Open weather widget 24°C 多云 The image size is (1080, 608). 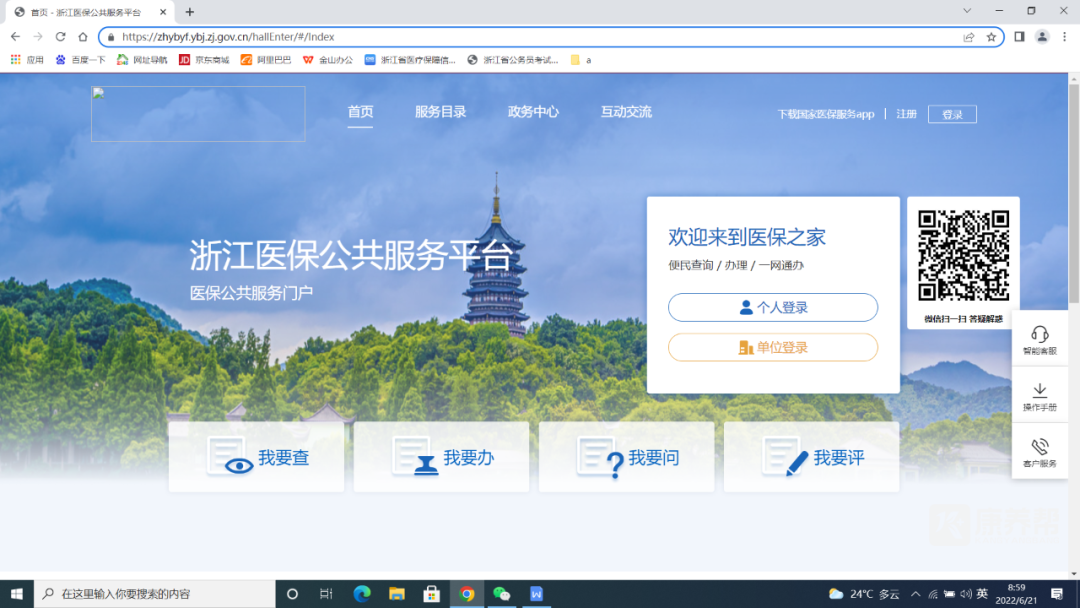click(x=864, y=594)
